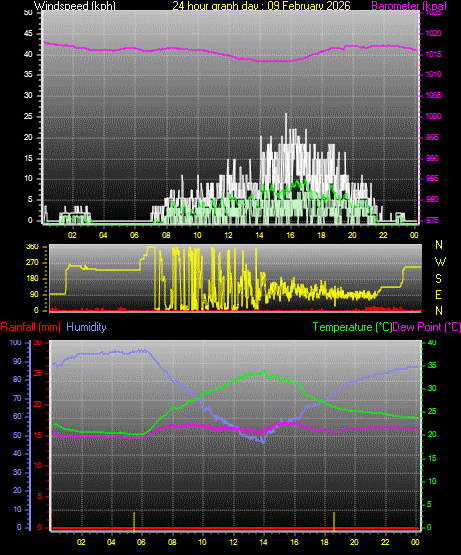Click green temperature scale value "40"
The width and height of the screenshot is (461, 555).
pos(432,343)
